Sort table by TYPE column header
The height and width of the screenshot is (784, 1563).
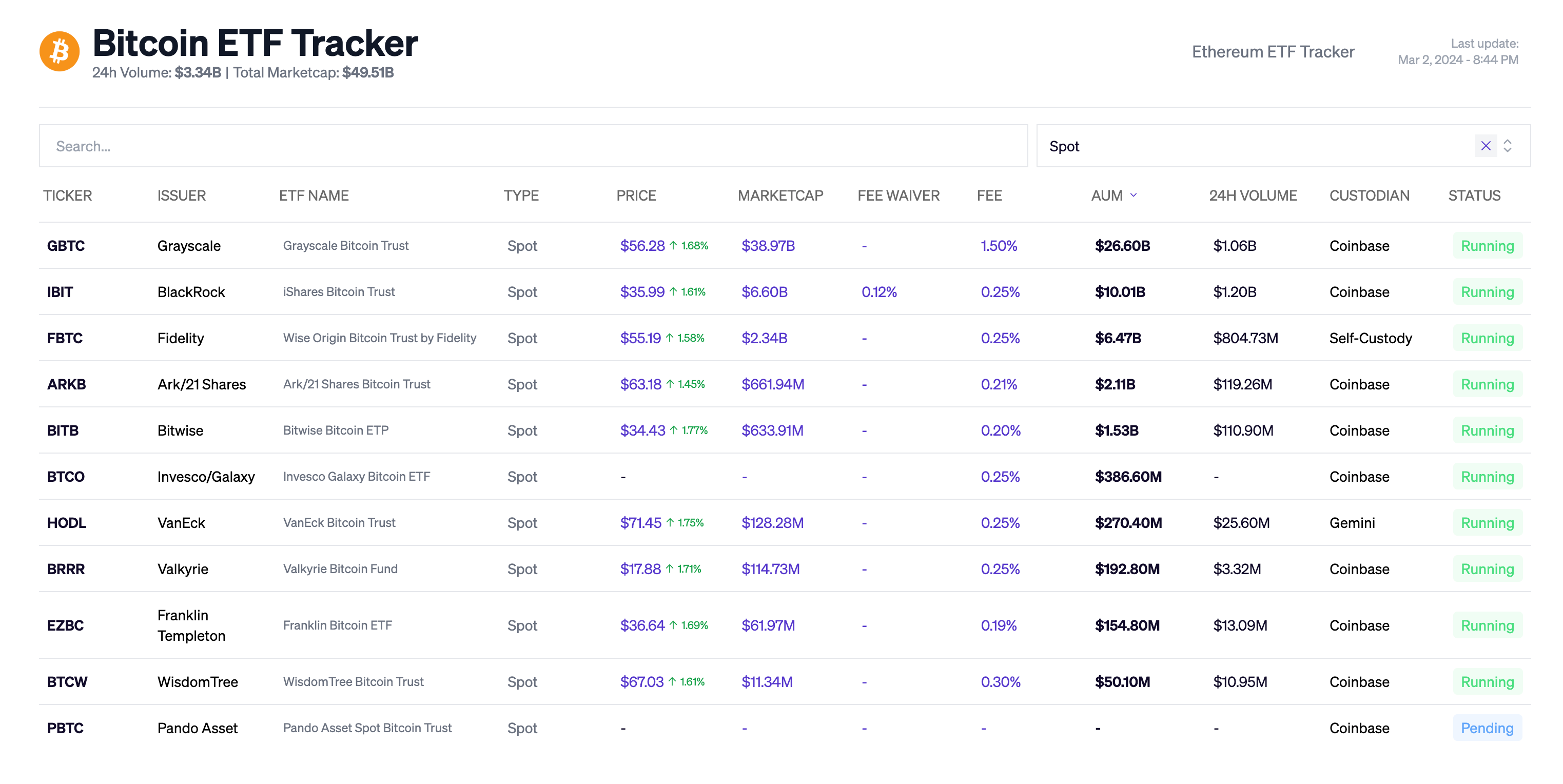click(x=521, y=195)
